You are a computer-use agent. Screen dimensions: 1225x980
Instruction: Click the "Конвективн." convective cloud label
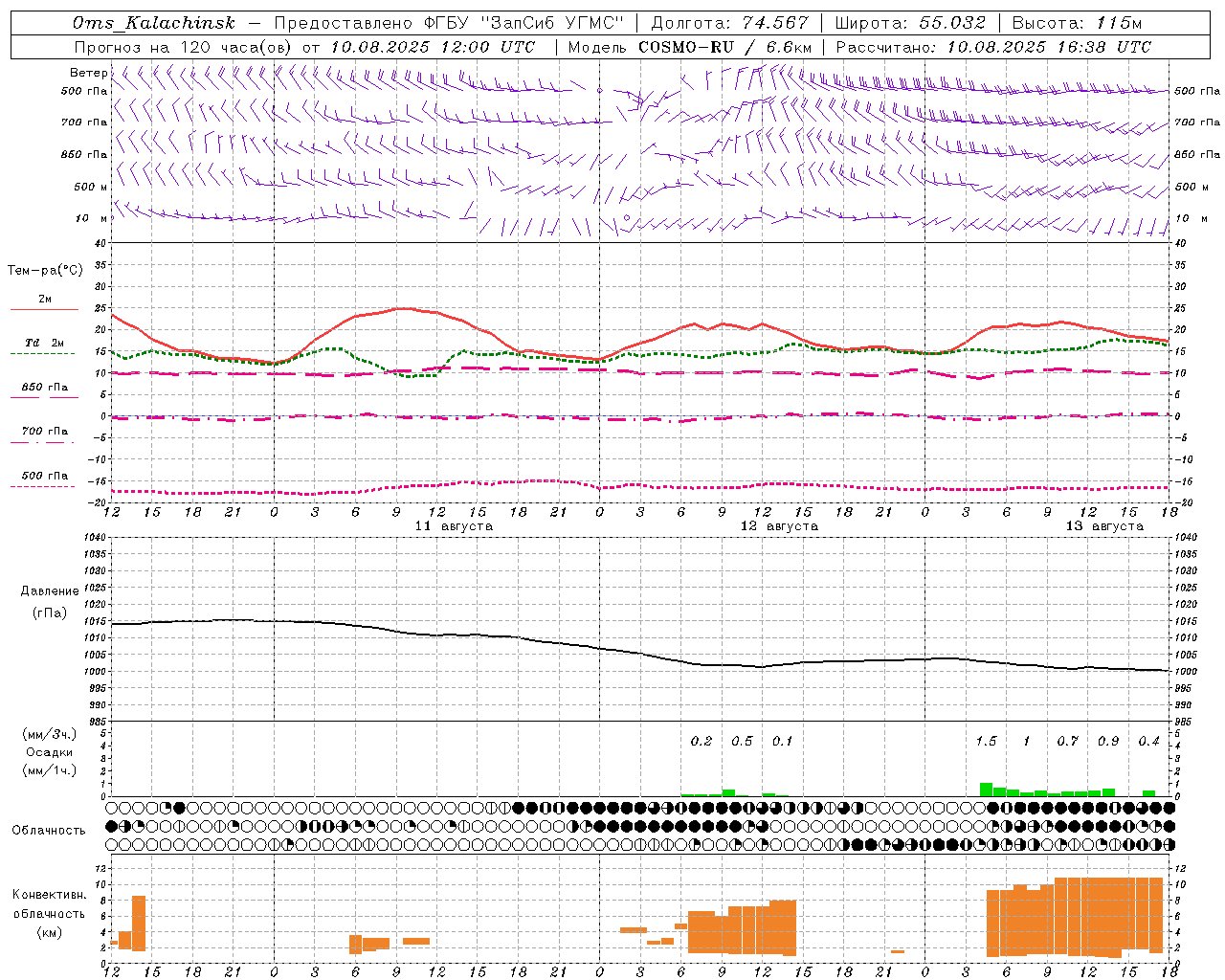click(x=50, y=895)
